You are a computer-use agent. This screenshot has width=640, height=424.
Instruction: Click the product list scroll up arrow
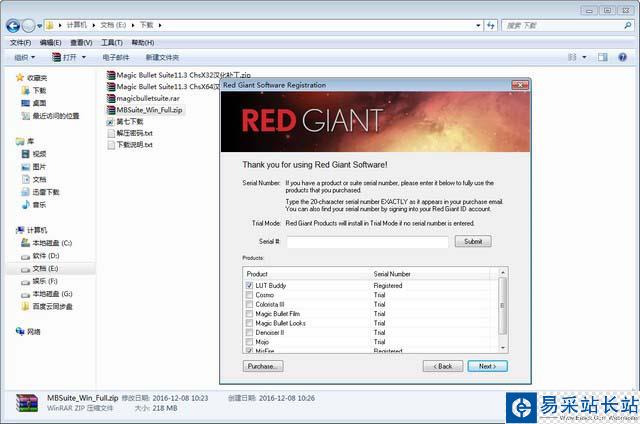pyautogui.click(x=503, y=272)
